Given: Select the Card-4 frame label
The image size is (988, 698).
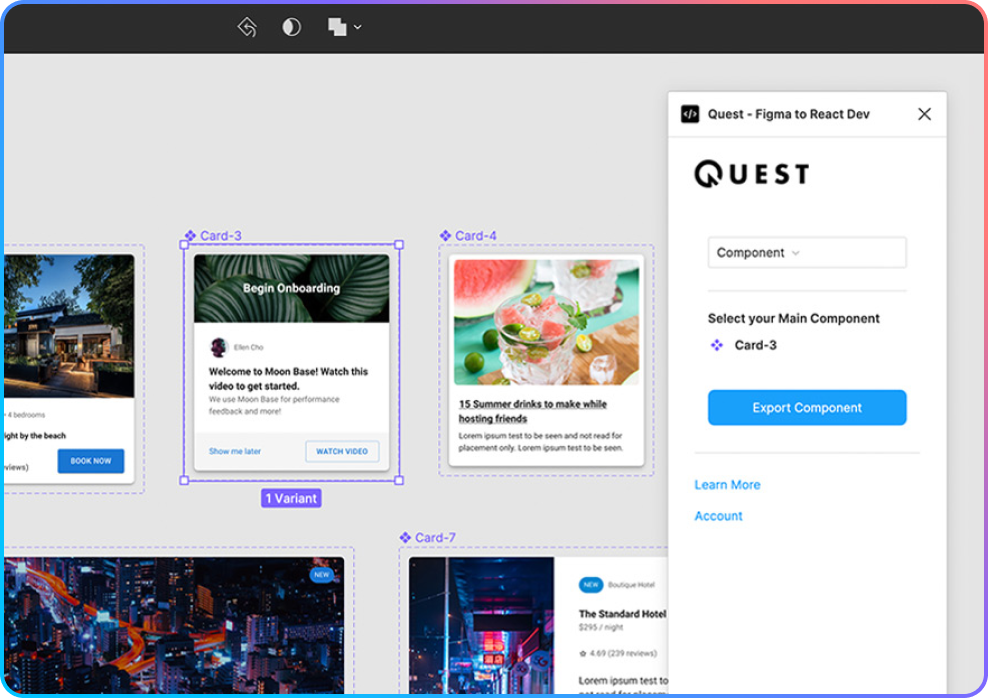Looking at the screenshot, I should (476, 236).
